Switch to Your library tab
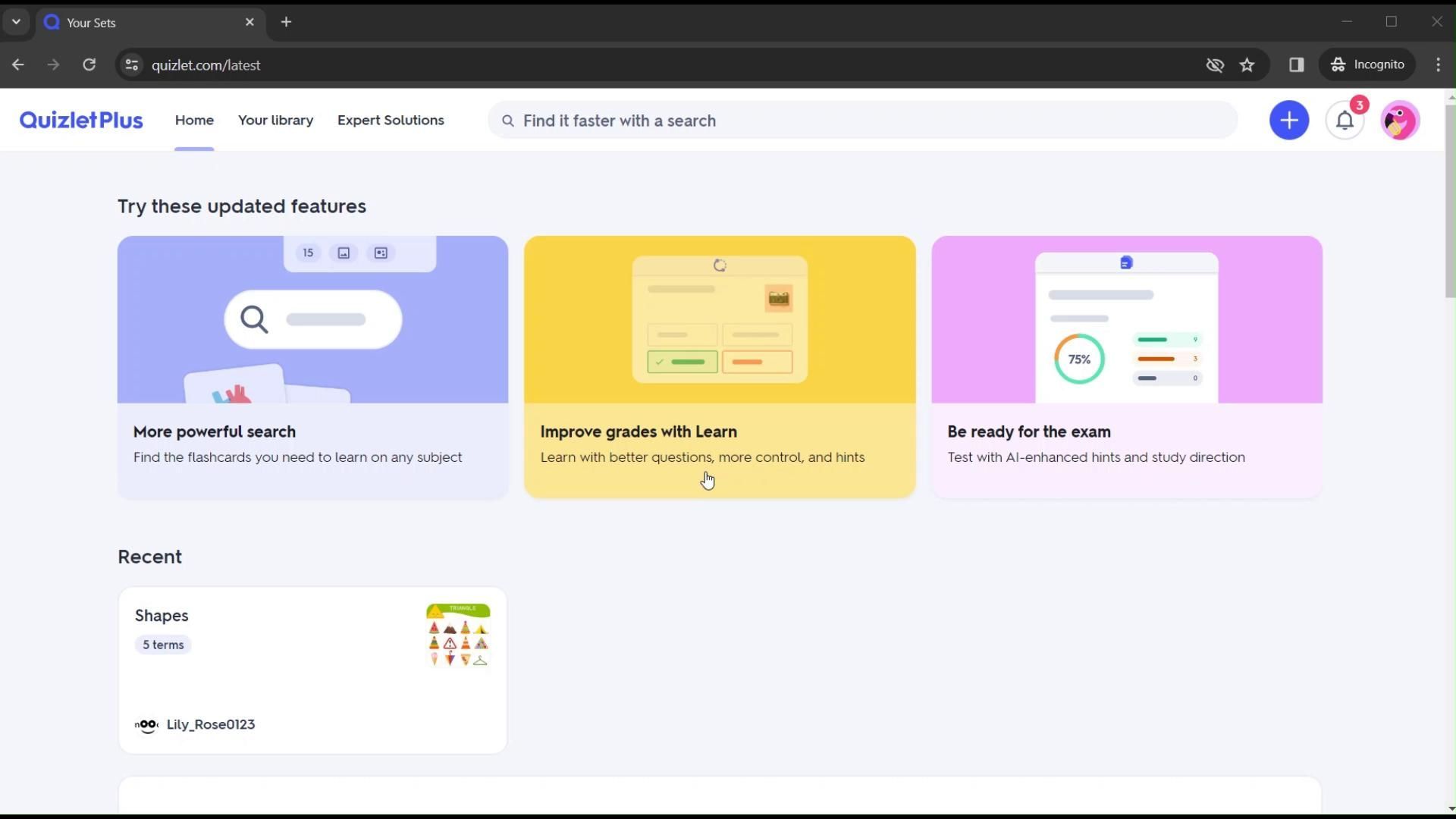 click(x=275, y=121)
